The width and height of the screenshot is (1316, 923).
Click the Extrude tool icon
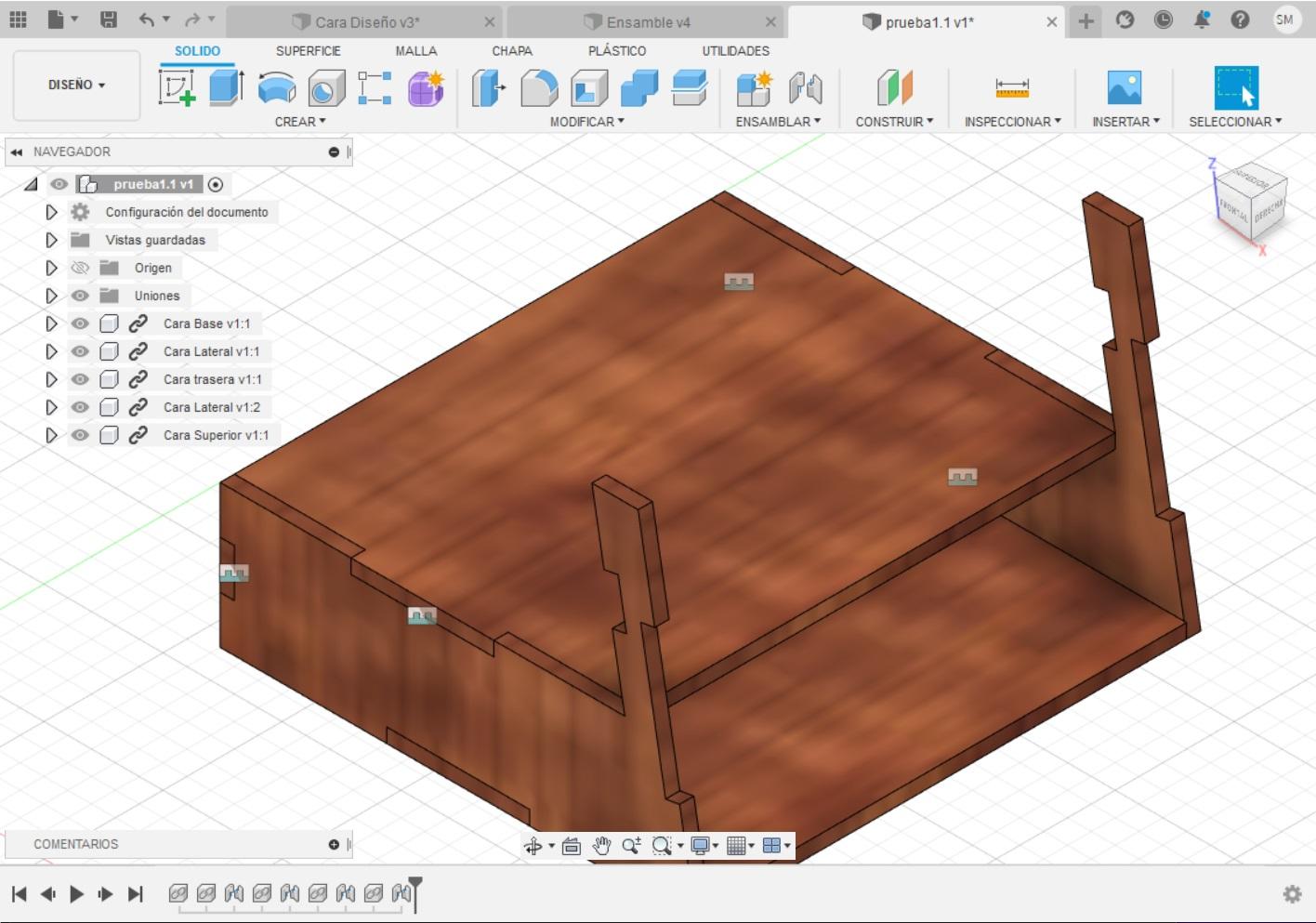coord(226,88)
